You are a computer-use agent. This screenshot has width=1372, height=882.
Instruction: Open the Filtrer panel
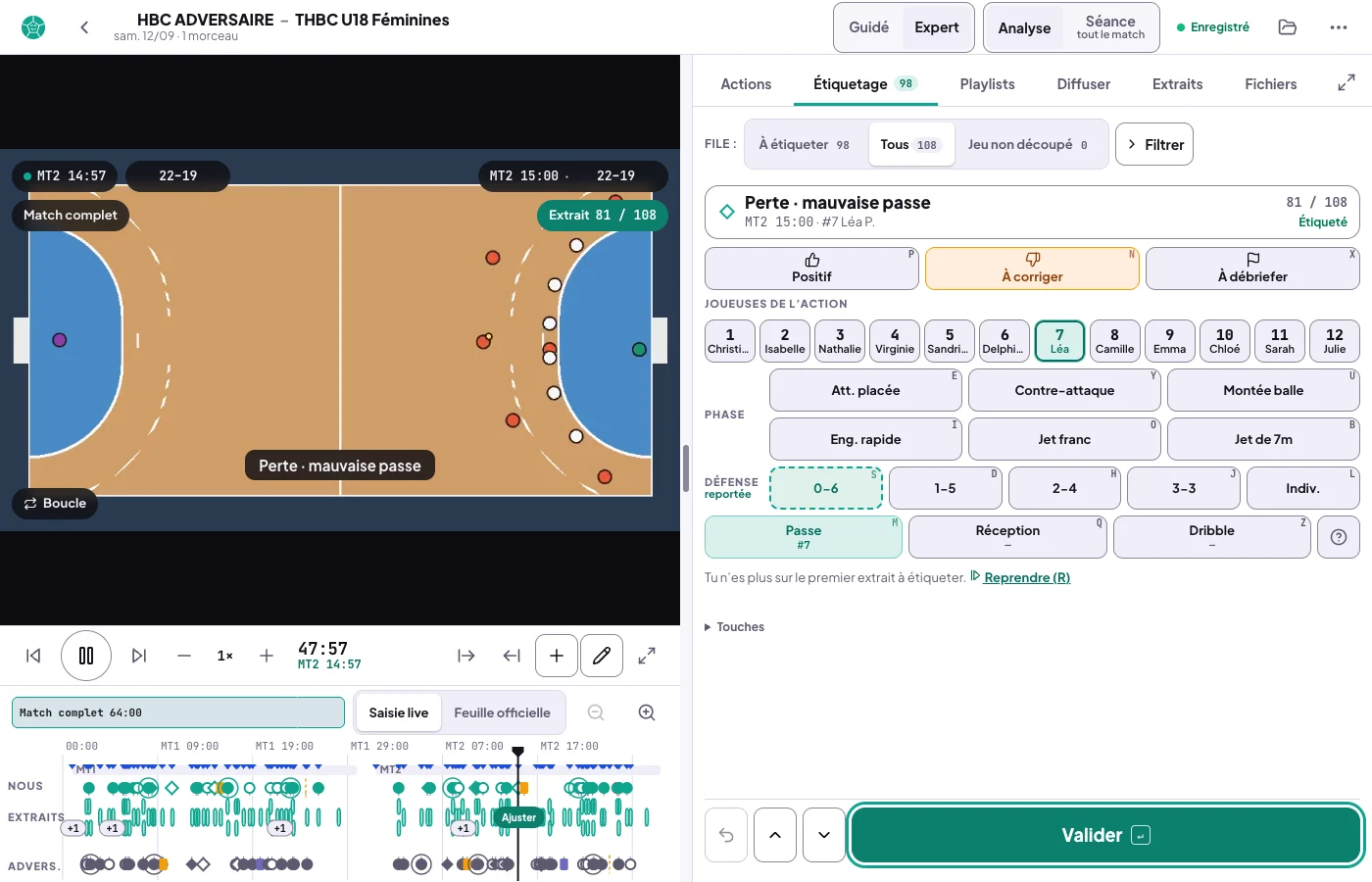(x=1154, y=145)
